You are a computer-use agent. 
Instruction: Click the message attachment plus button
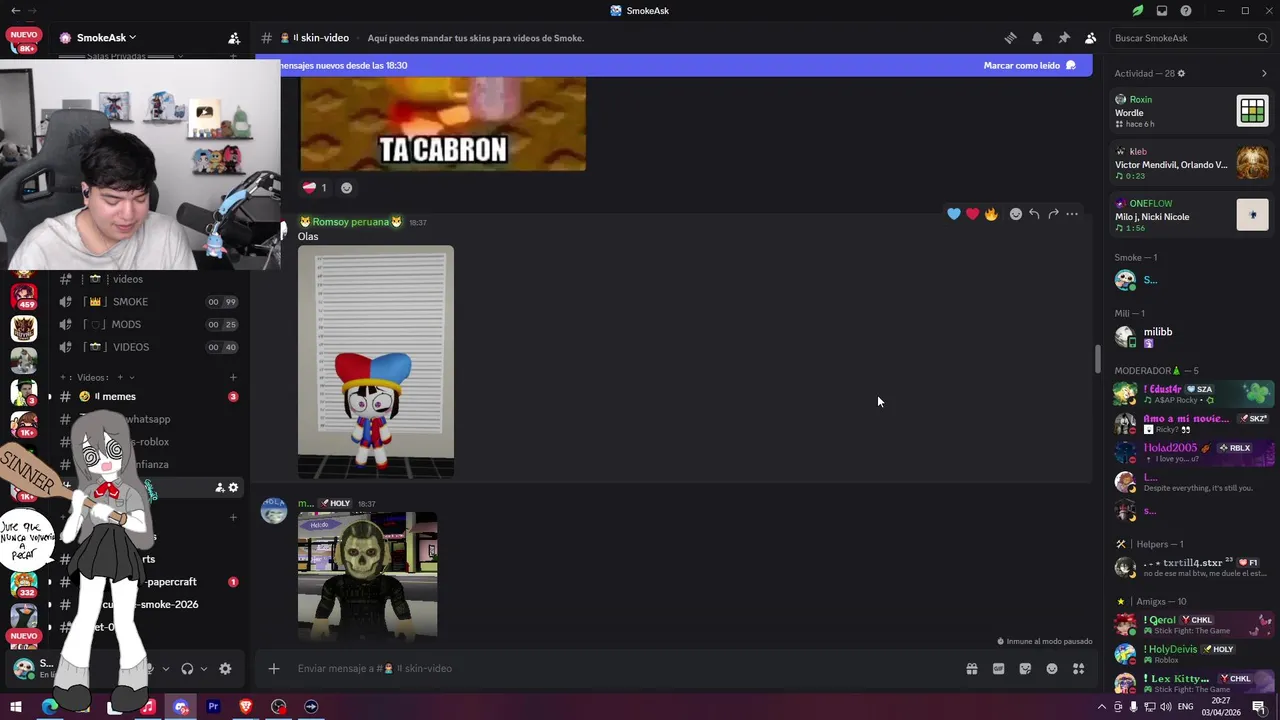(x=274, y=669)
